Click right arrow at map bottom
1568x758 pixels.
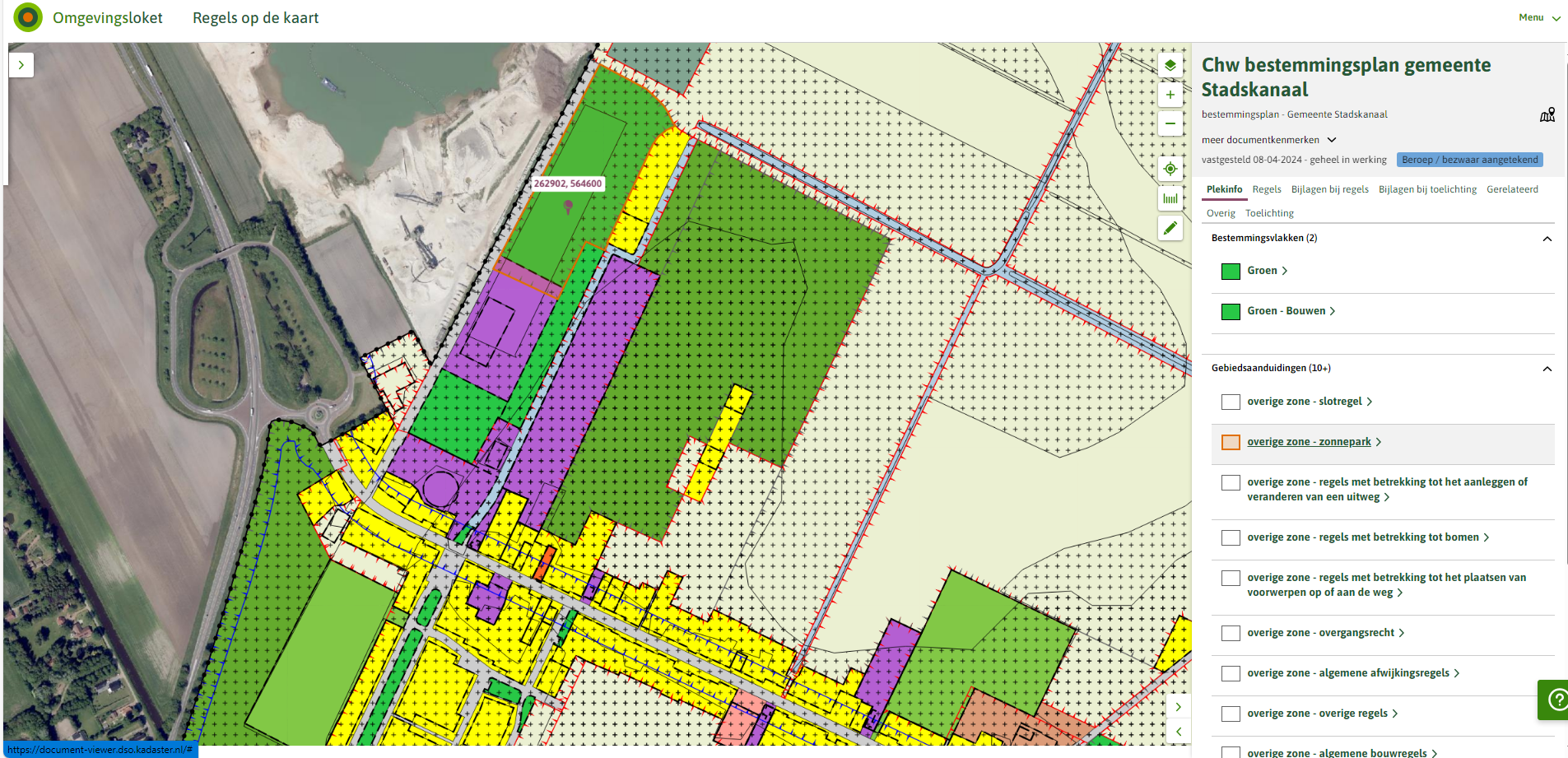[1178, 707]
